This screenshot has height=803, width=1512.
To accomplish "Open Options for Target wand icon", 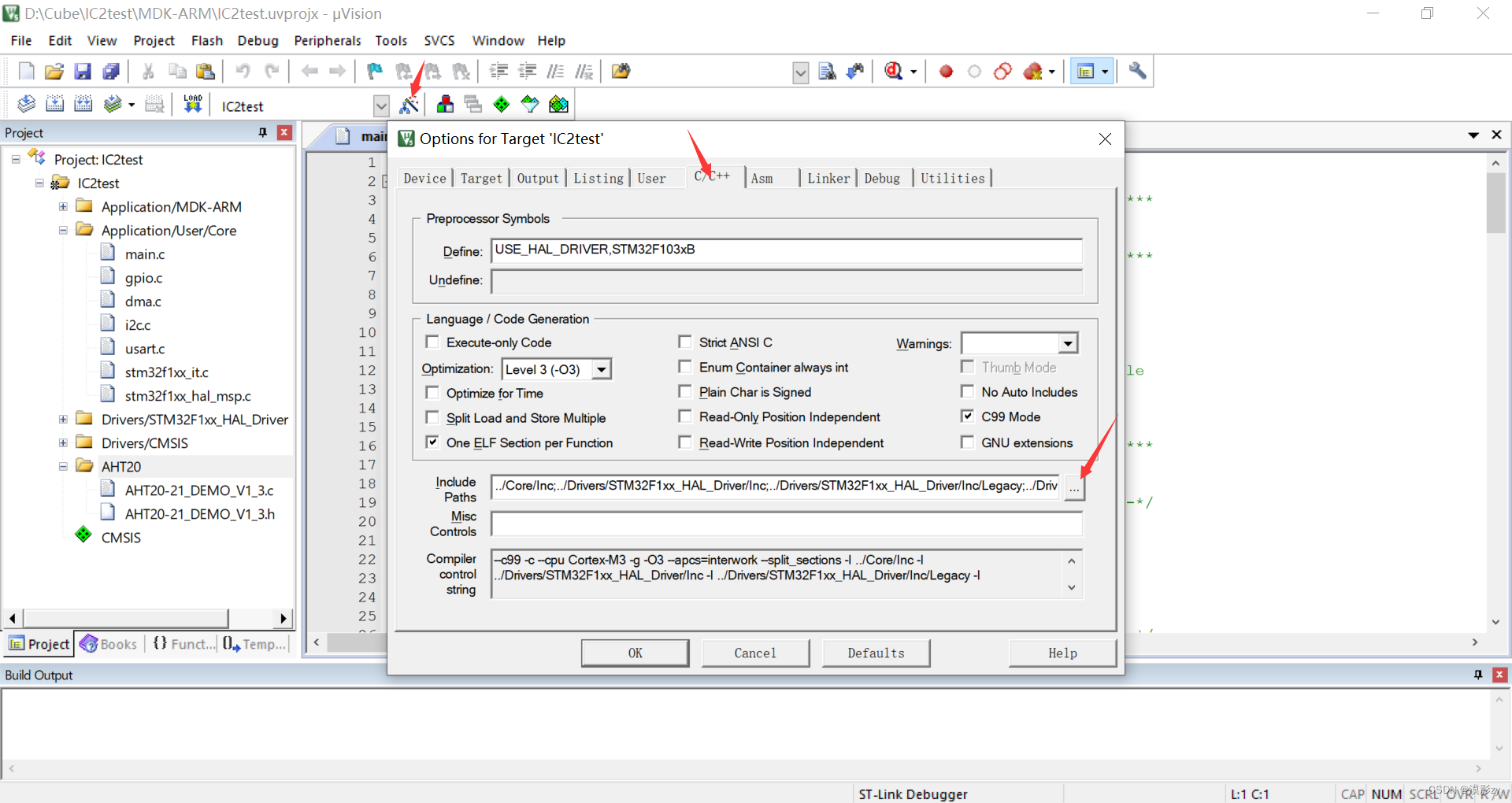I will (409, 104).
